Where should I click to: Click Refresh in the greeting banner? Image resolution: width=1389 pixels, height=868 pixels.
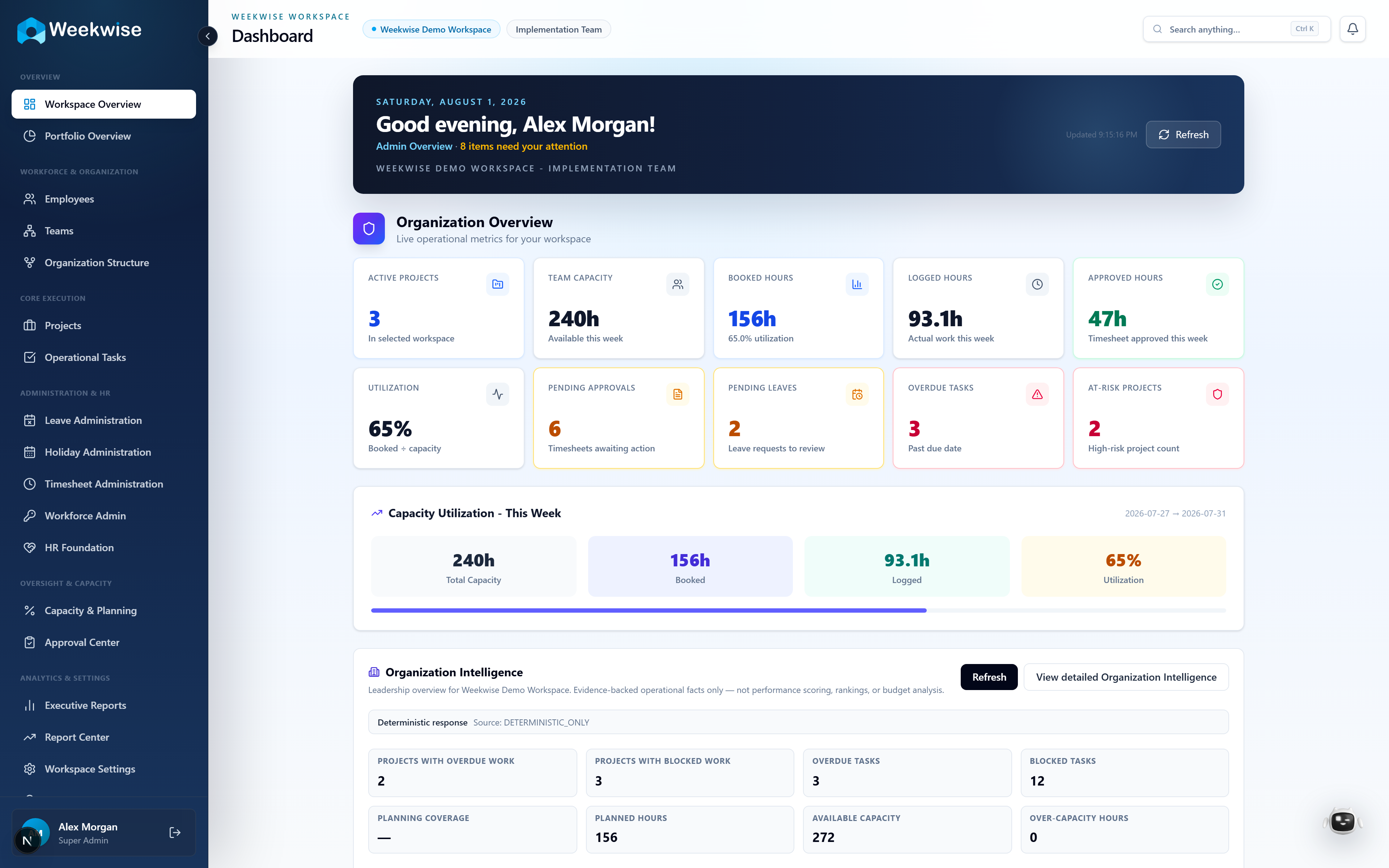pyautogui.click(x=1183, y=134)
